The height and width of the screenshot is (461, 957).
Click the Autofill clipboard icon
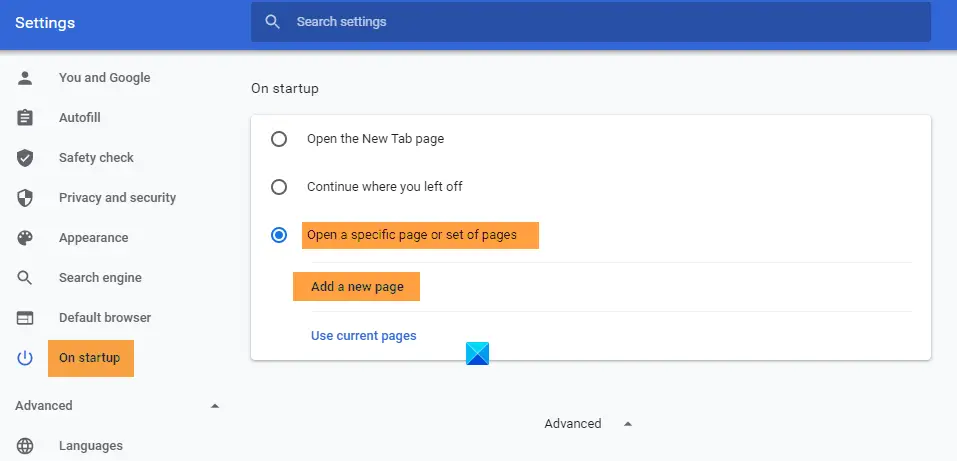tap(25, 118)
